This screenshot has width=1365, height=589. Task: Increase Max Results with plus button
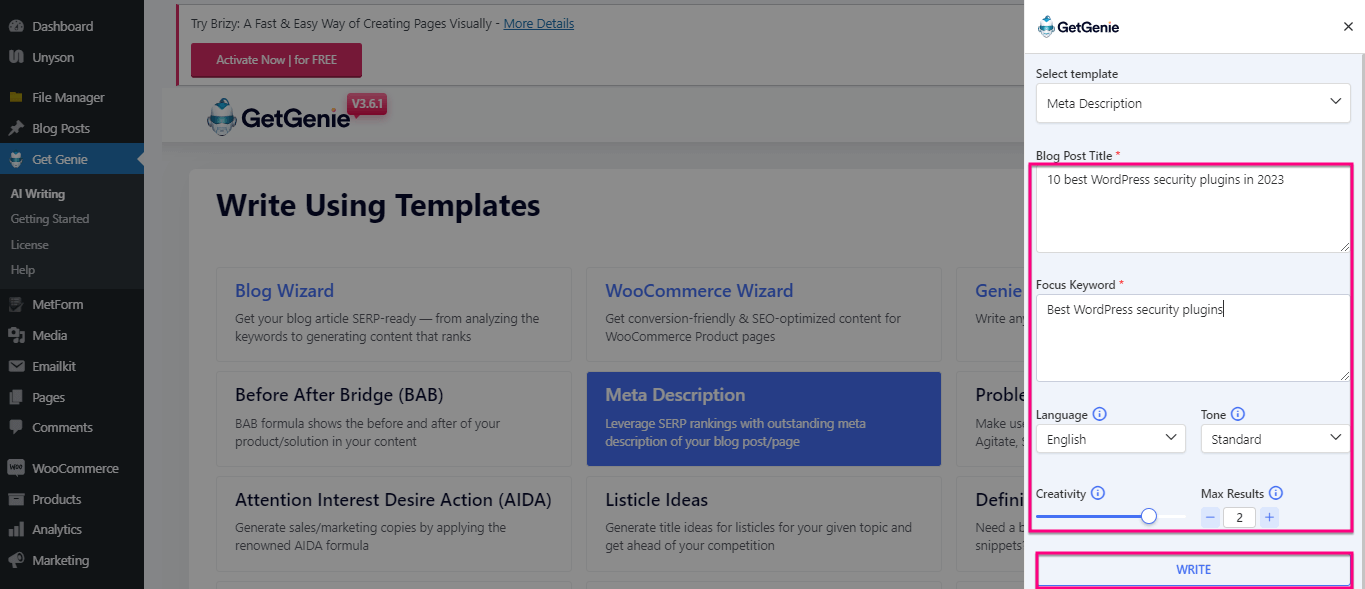tap(1269, 517)
